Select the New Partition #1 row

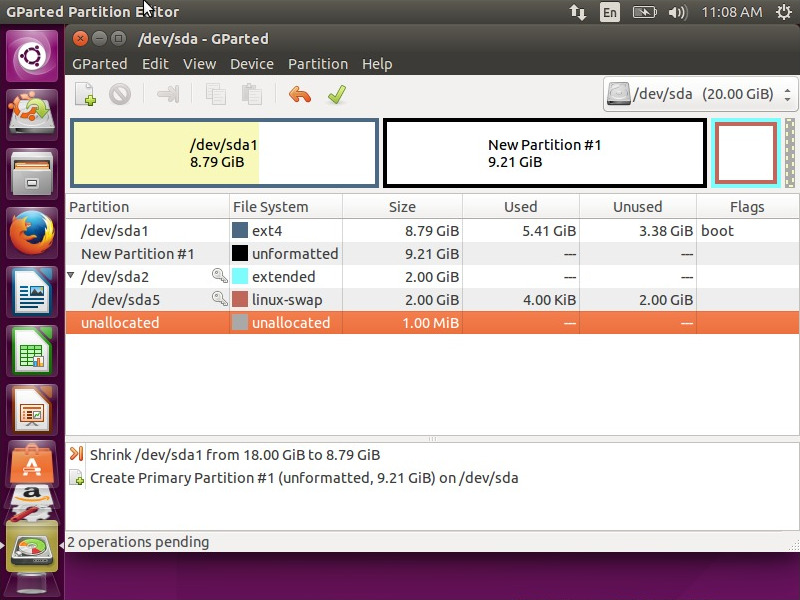pyautogui.click(x=432, y=254)
